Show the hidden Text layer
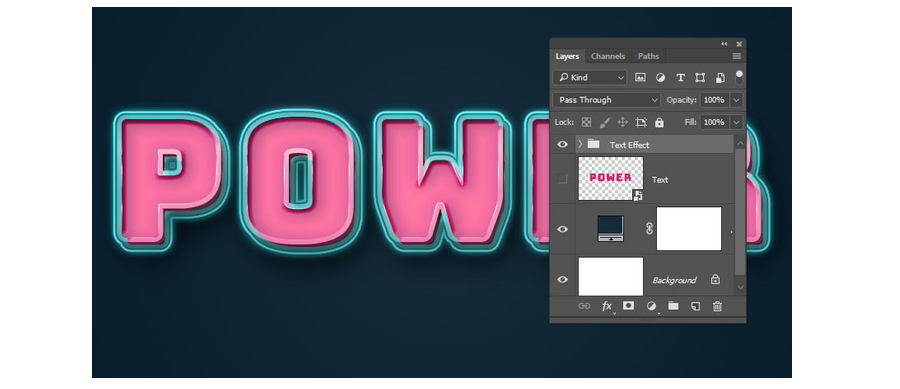 click(562, 179)
